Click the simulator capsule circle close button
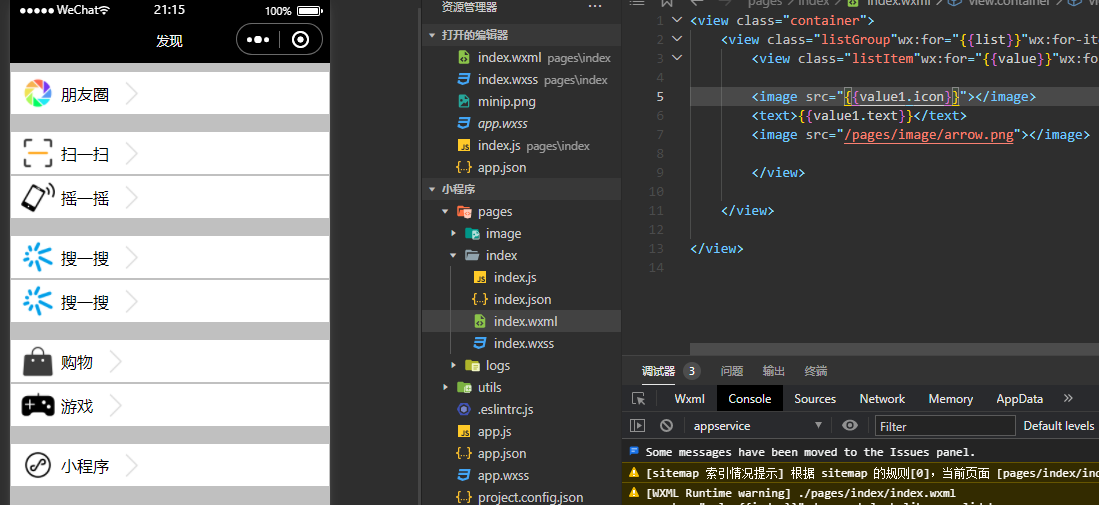The height and width of the screenshot is (505, 1099). [301, 40]
